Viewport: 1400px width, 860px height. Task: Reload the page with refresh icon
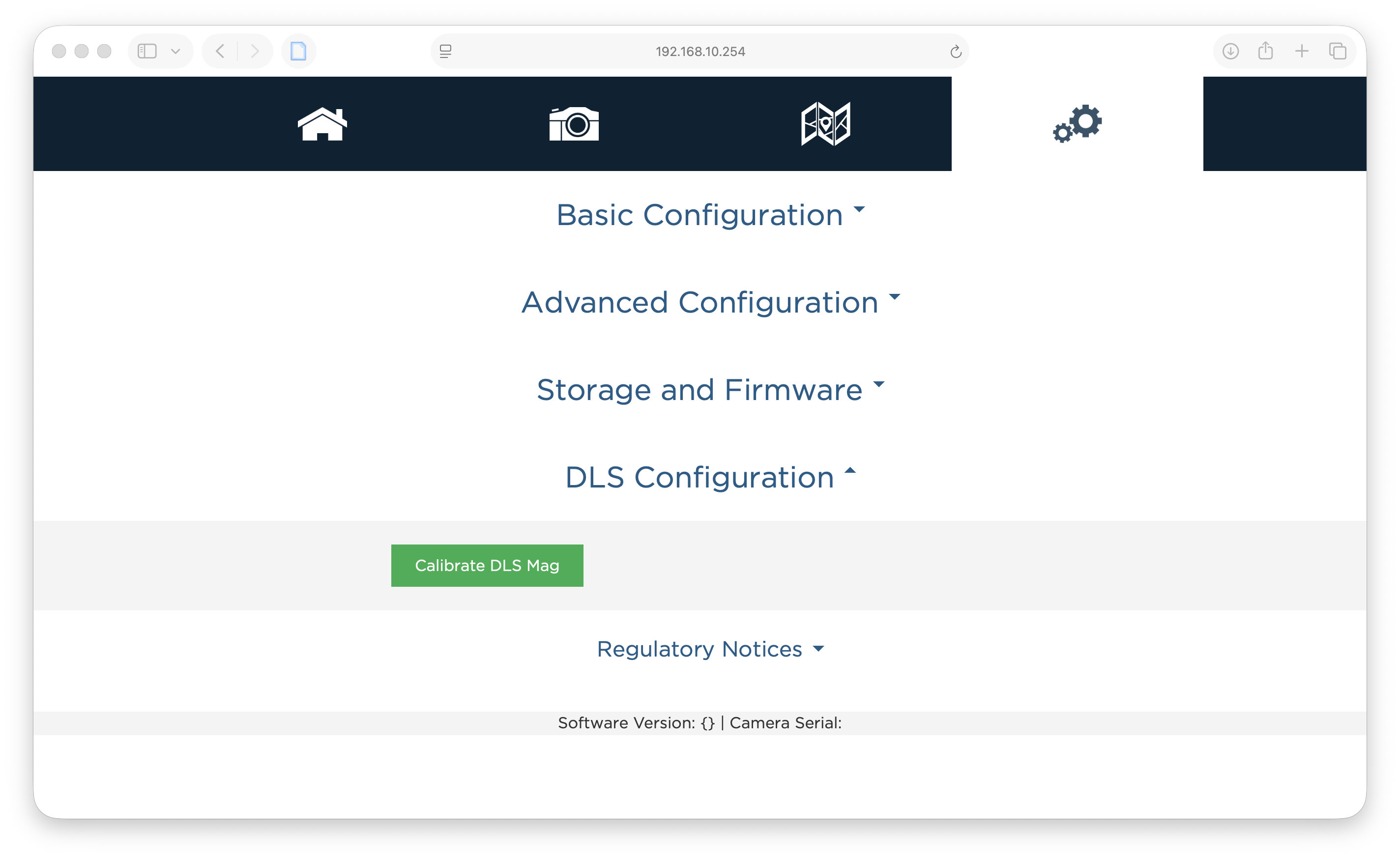click(956, 52)
